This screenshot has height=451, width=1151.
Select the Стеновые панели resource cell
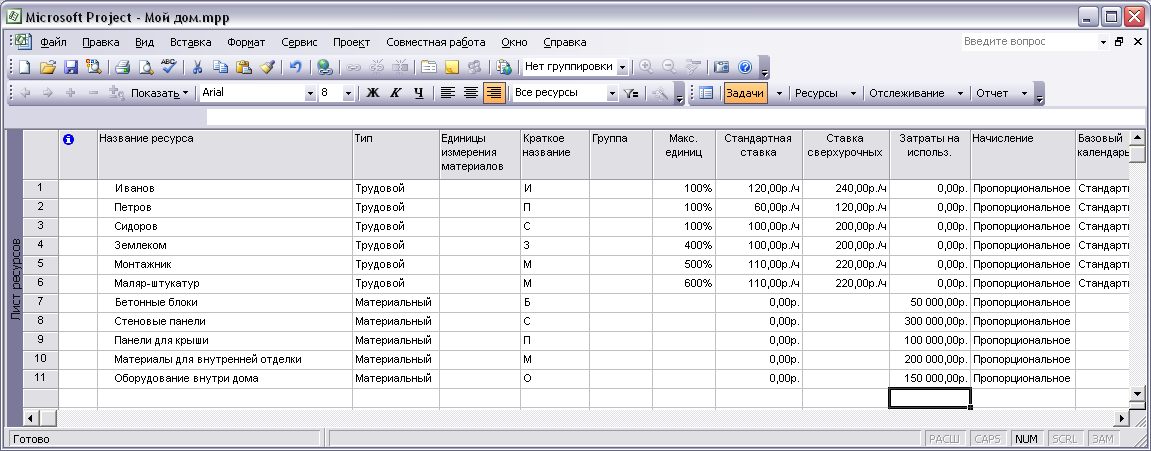pos(225,322)
